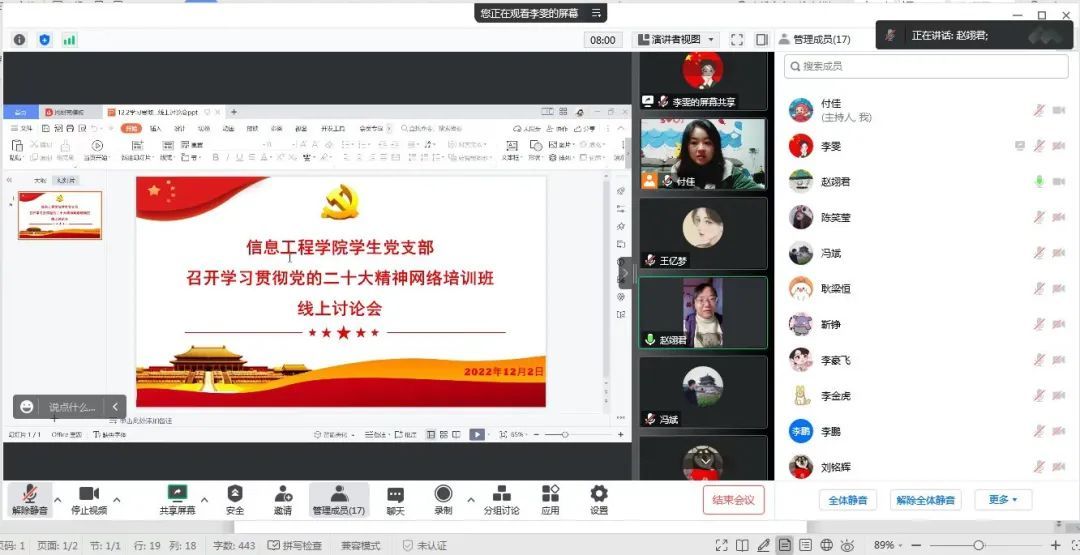Open the 安全 security shield icon

pos(235,494)
